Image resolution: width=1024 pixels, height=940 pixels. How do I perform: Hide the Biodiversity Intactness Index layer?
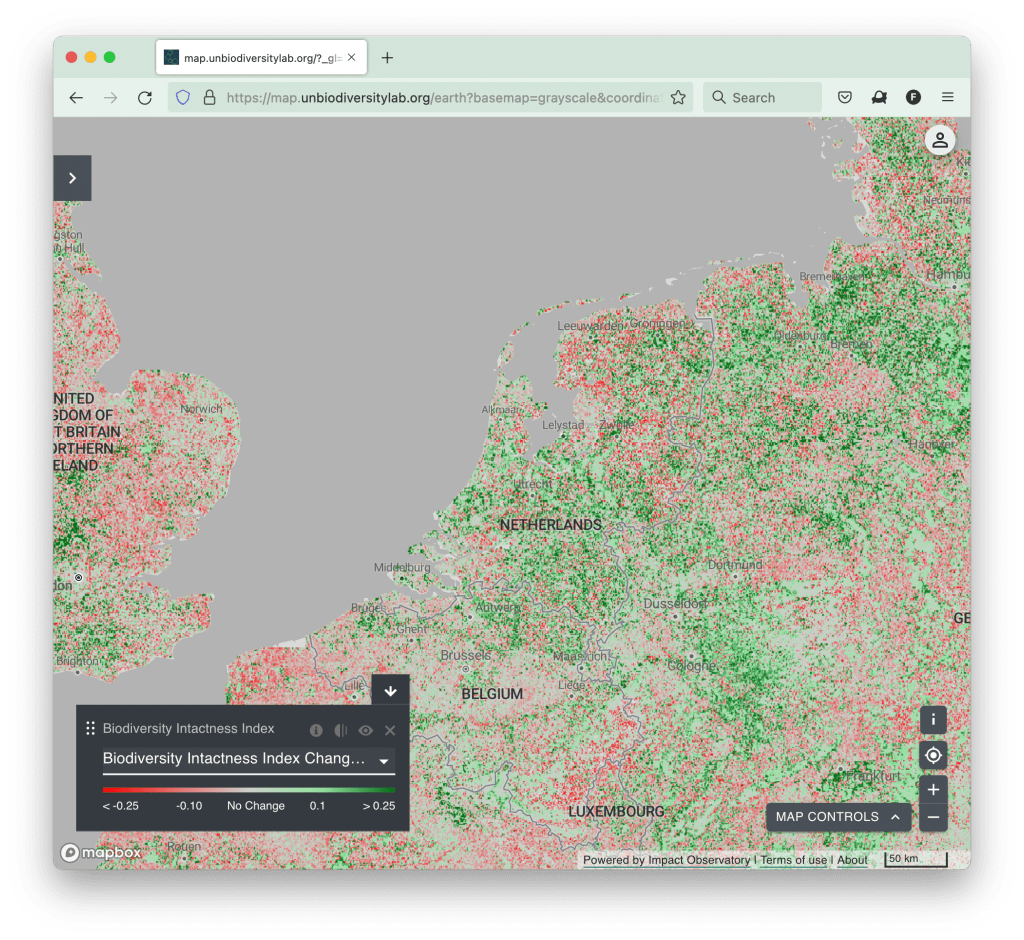tap(366, 731)
